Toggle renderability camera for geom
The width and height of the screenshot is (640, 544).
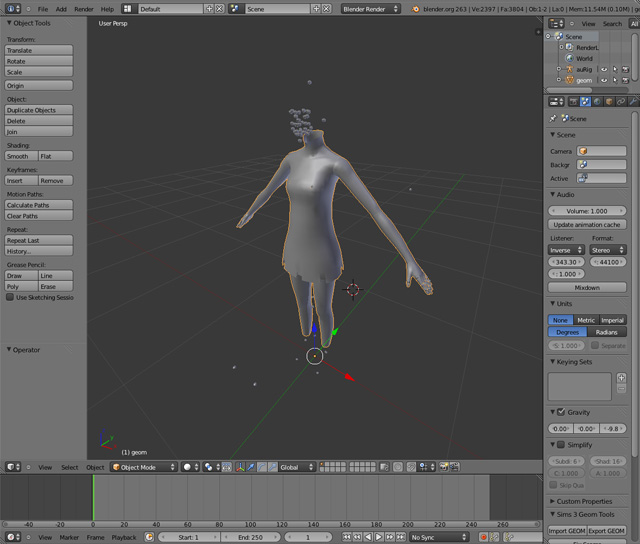click(625, 80)
